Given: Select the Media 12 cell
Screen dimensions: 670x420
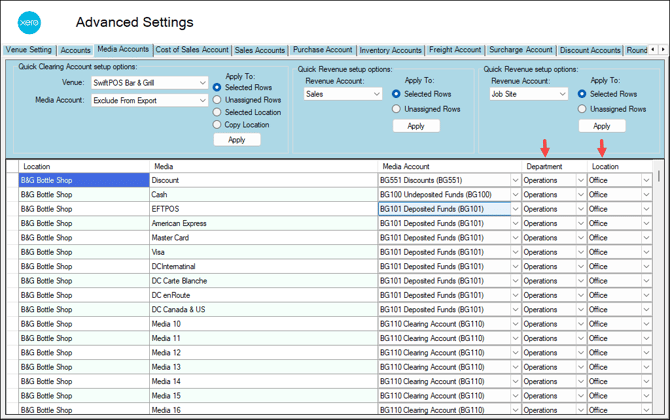Looking at the screenshot, I should (263, 352).
